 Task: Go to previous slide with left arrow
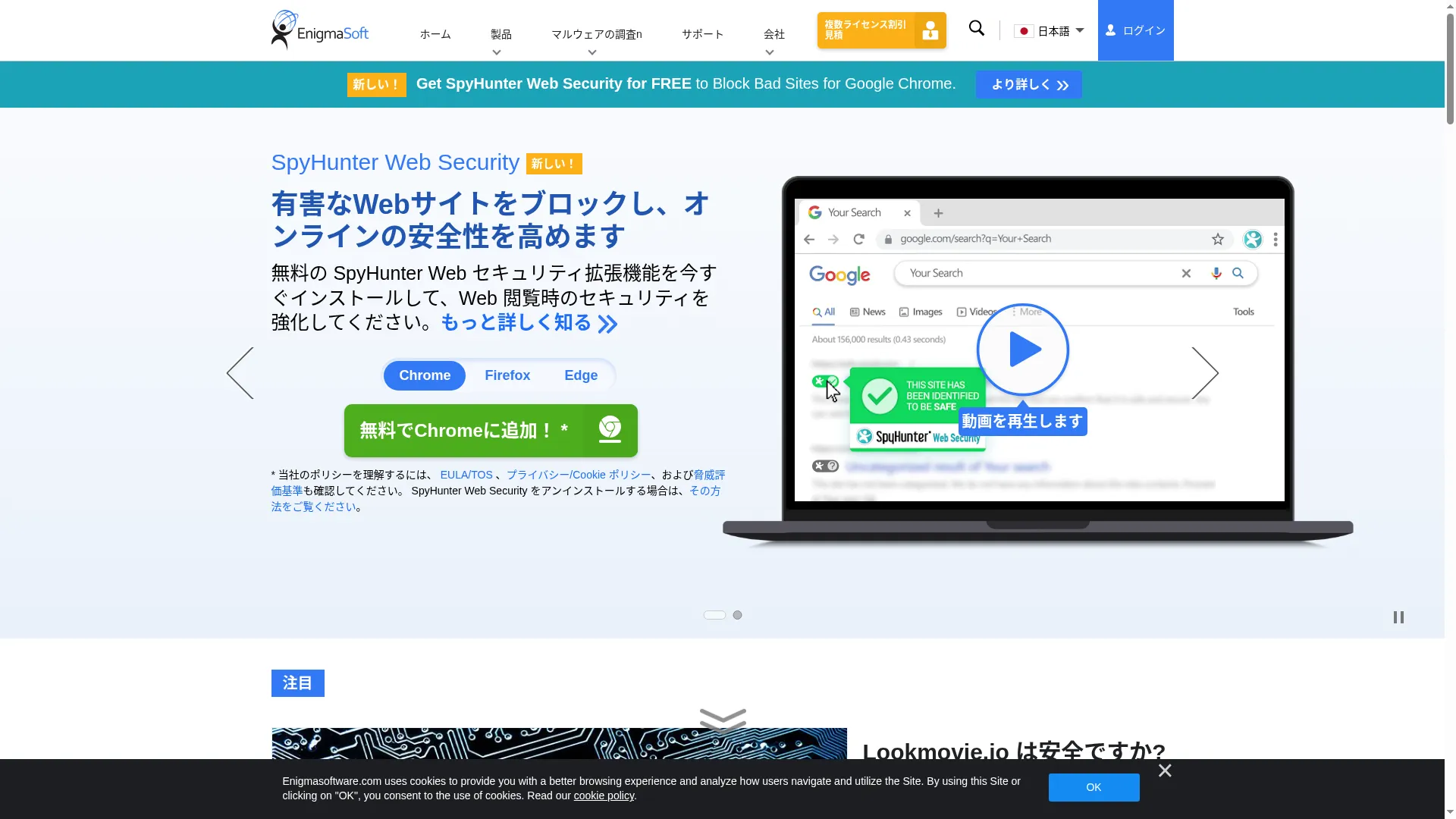pyautogui.click(x=240, y=373)
